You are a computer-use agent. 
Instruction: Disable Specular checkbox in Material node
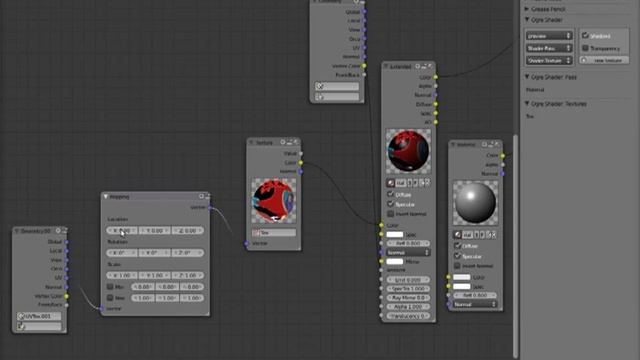(x=458, y=256)
